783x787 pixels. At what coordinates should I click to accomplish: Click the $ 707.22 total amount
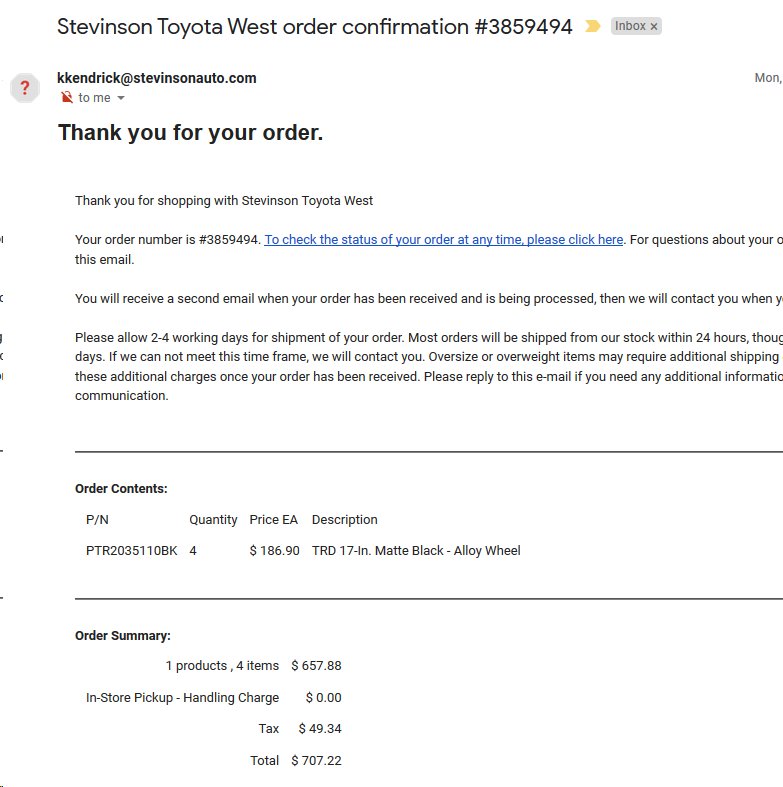pos(316,760)
